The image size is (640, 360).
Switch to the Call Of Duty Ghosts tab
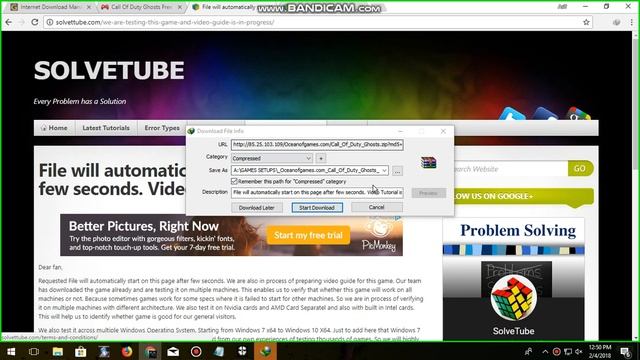tap(141, 7)
